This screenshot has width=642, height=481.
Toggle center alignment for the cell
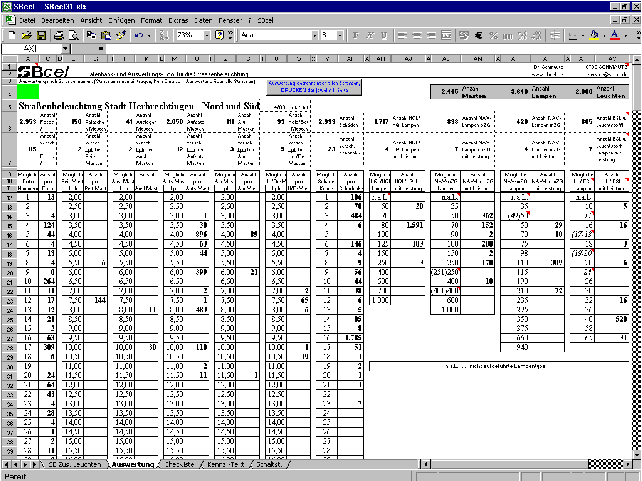pyautogui.click(x=417, y=36)
